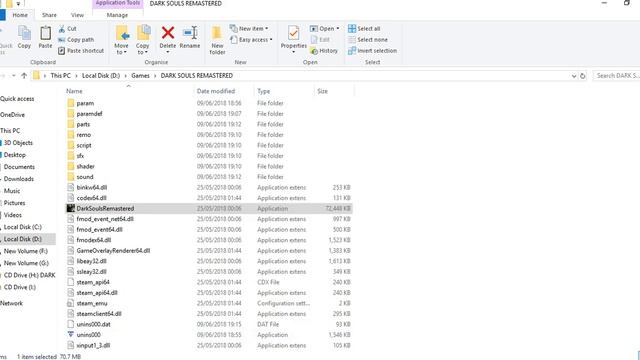The image size is (640, 360).
Task: Open New Volume (F:) in sidebar
Action: pos(26,251)
